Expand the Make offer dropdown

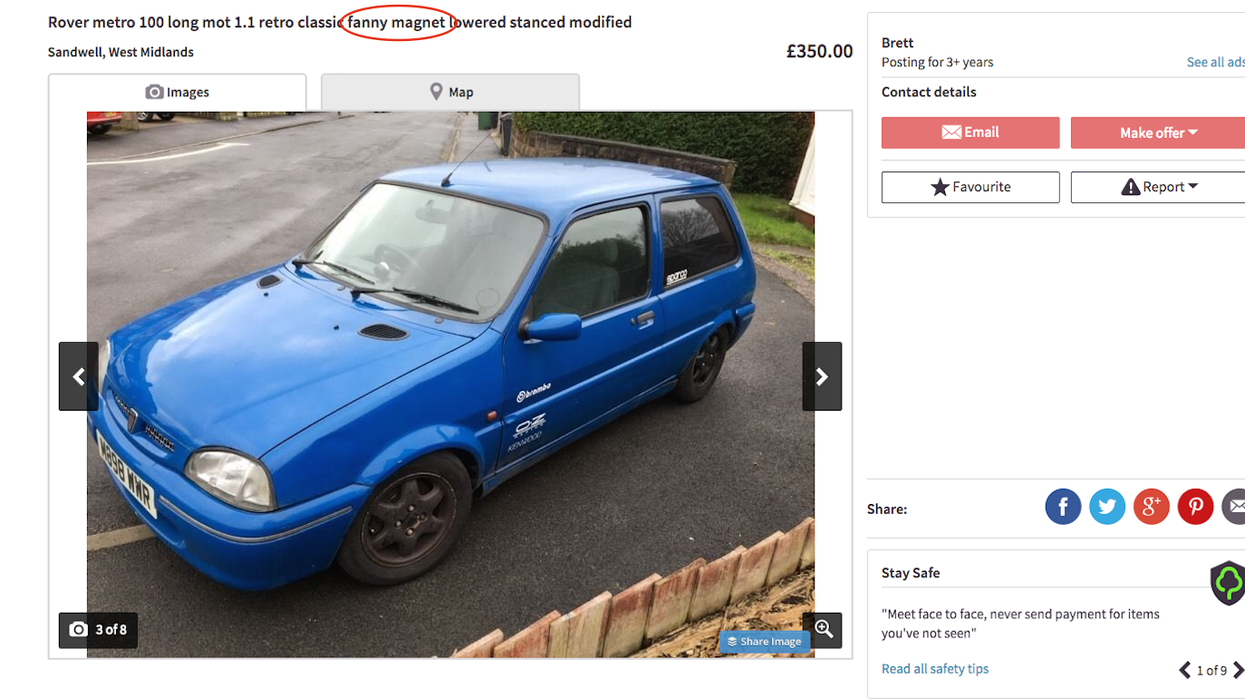[x=1158, y=133]
